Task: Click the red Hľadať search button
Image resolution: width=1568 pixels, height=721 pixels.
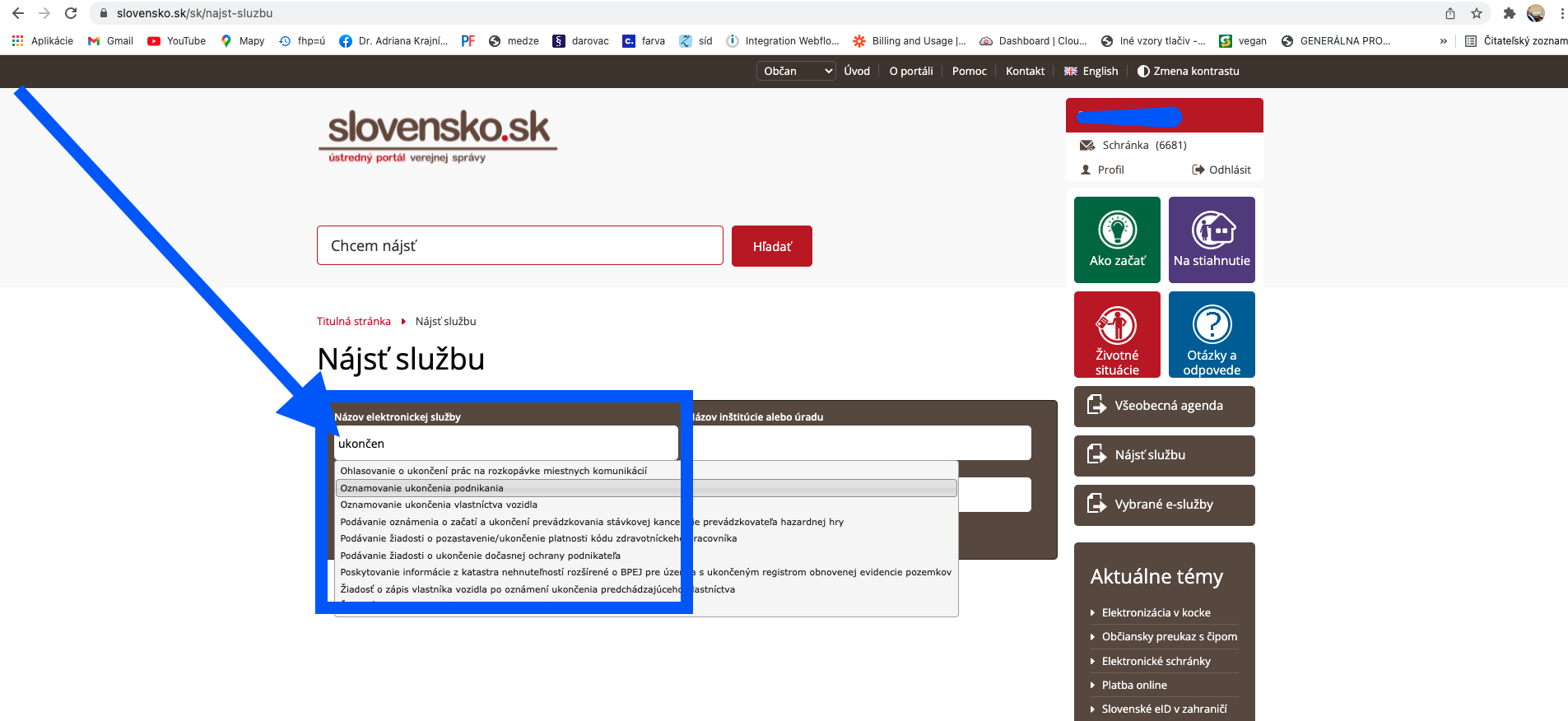Action: click(x=772, y=246)
